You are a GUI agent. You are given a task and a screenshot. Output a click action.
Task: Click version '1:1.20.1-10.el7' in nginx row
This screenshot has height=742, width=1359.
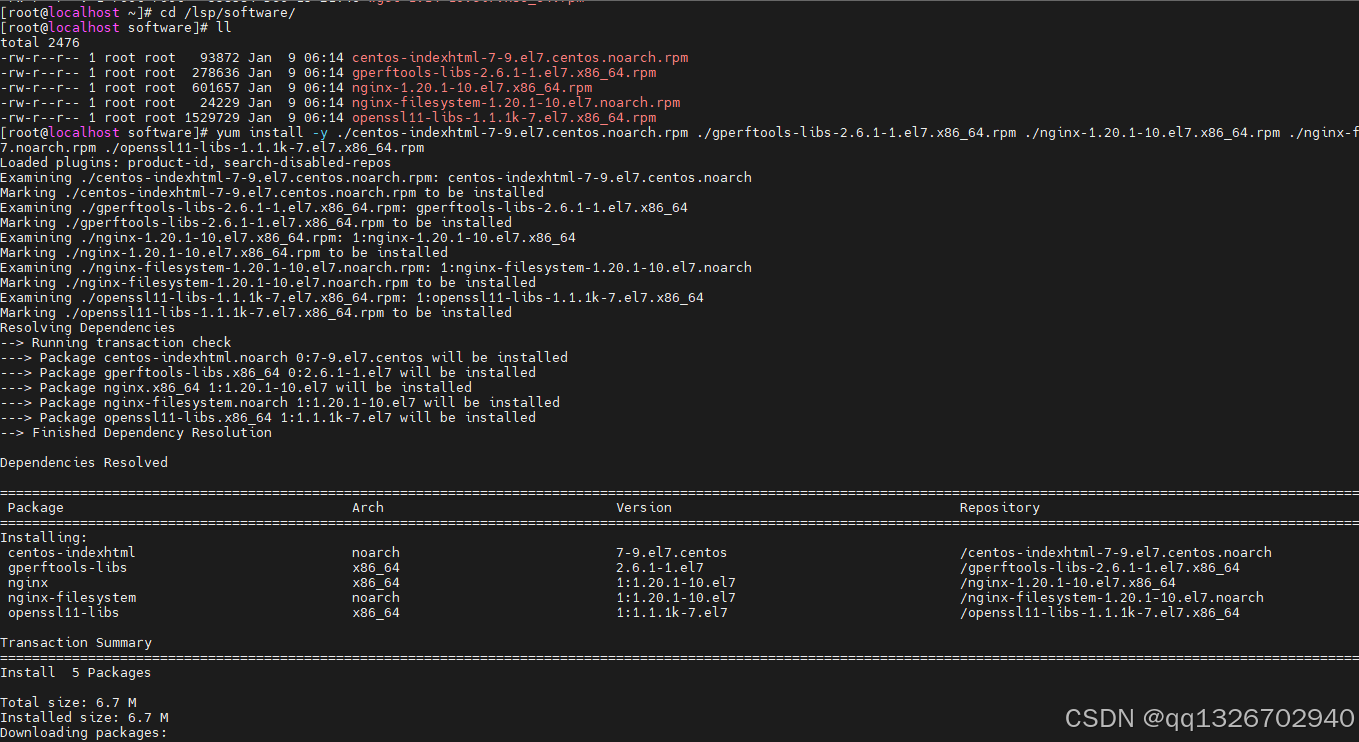pos(676,582)
